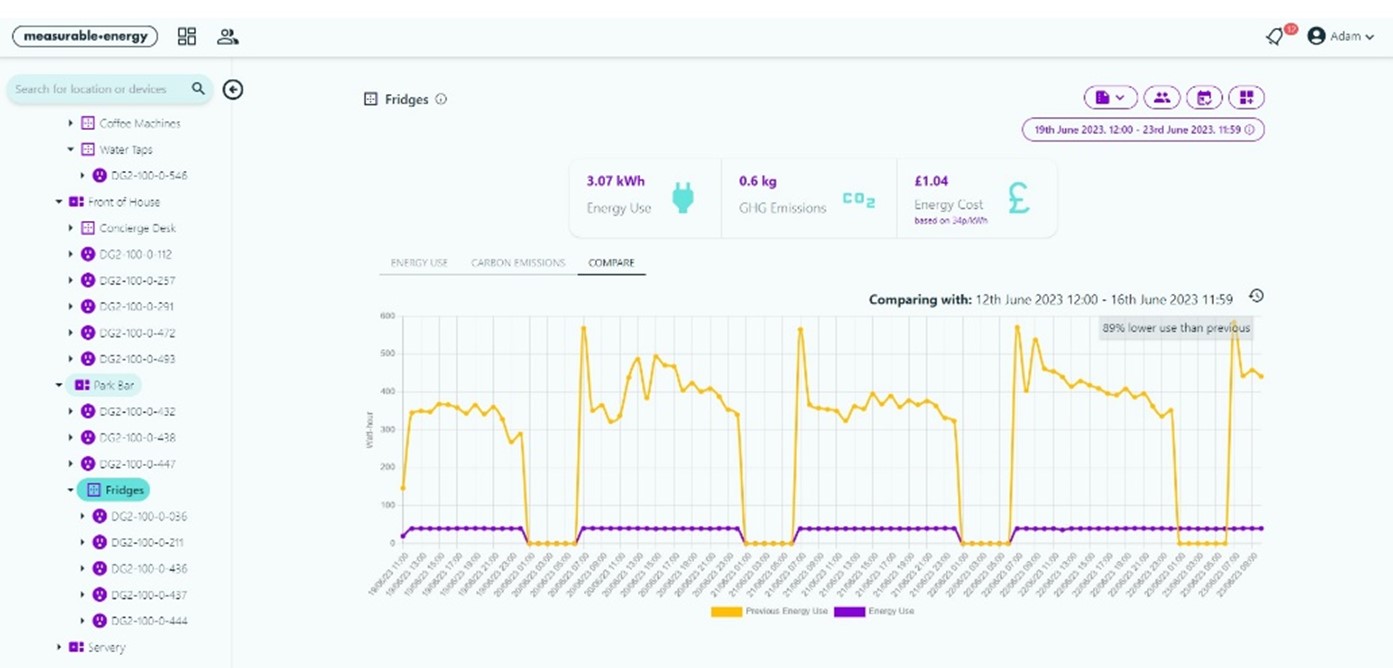Click info icon beside Fridges title

[x=441, y=99]
